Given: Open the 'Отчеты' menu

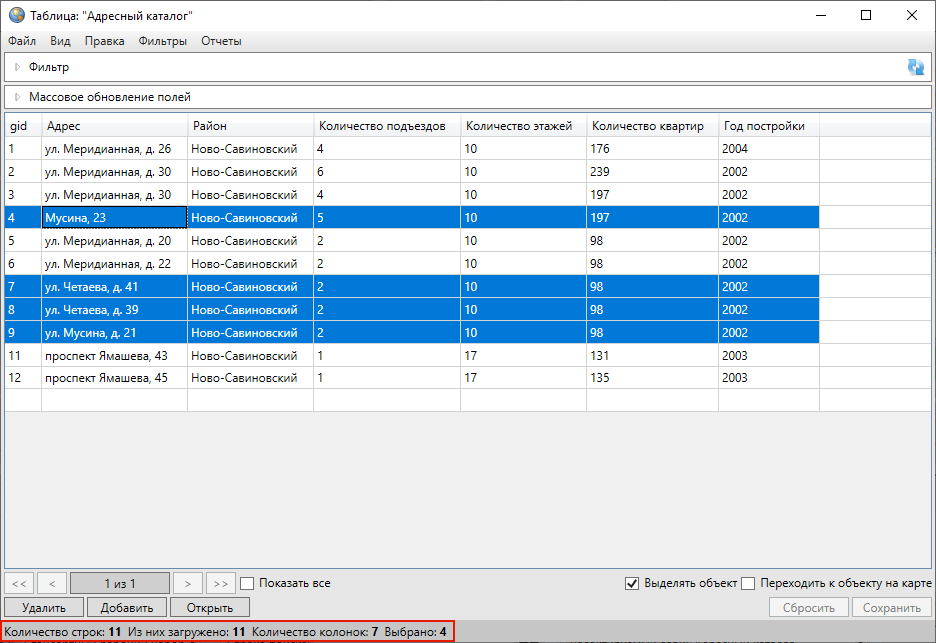Looking at the screenshot, I should pos(221,41).
